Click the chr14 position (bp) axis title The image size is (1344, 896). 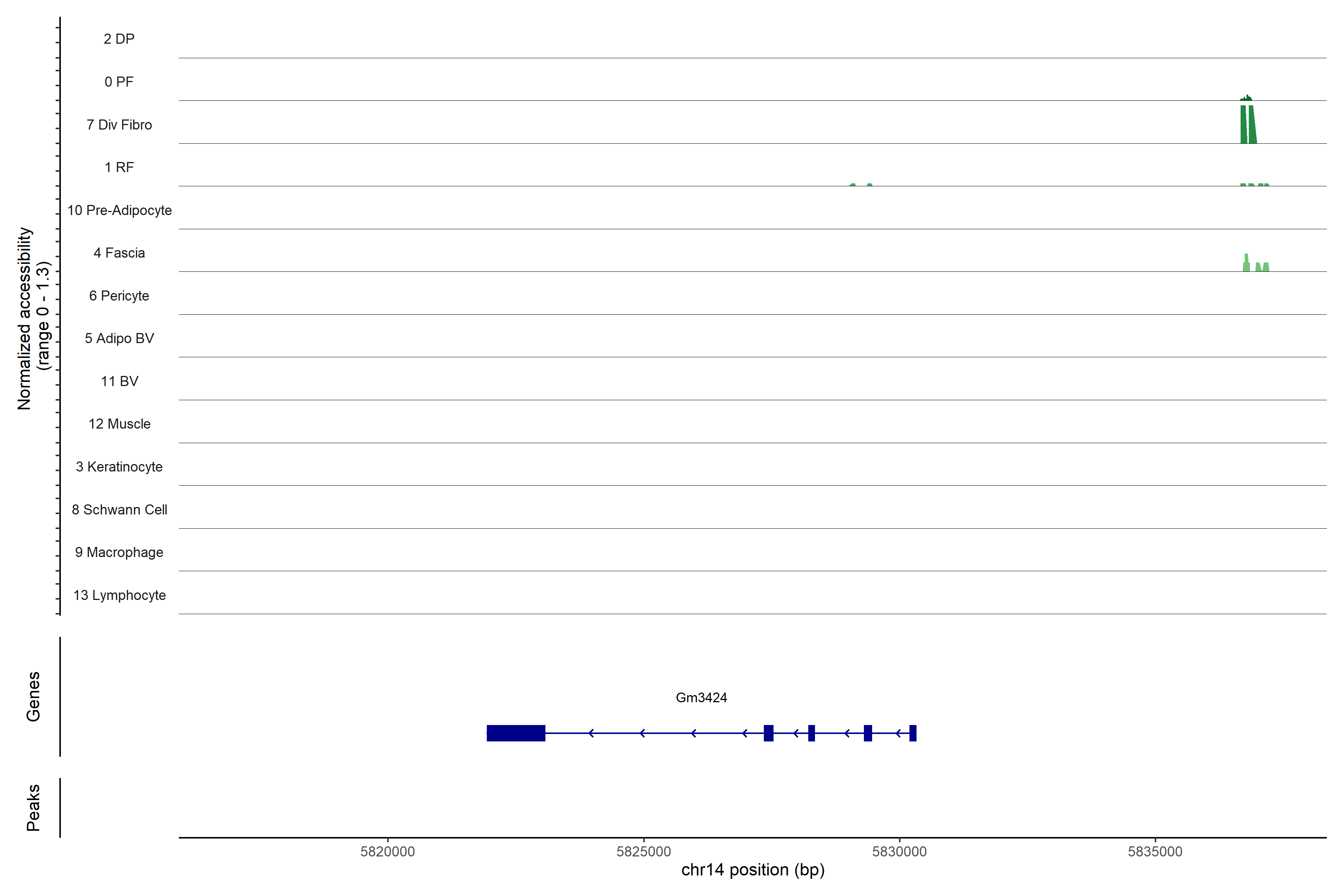[753, 870]
